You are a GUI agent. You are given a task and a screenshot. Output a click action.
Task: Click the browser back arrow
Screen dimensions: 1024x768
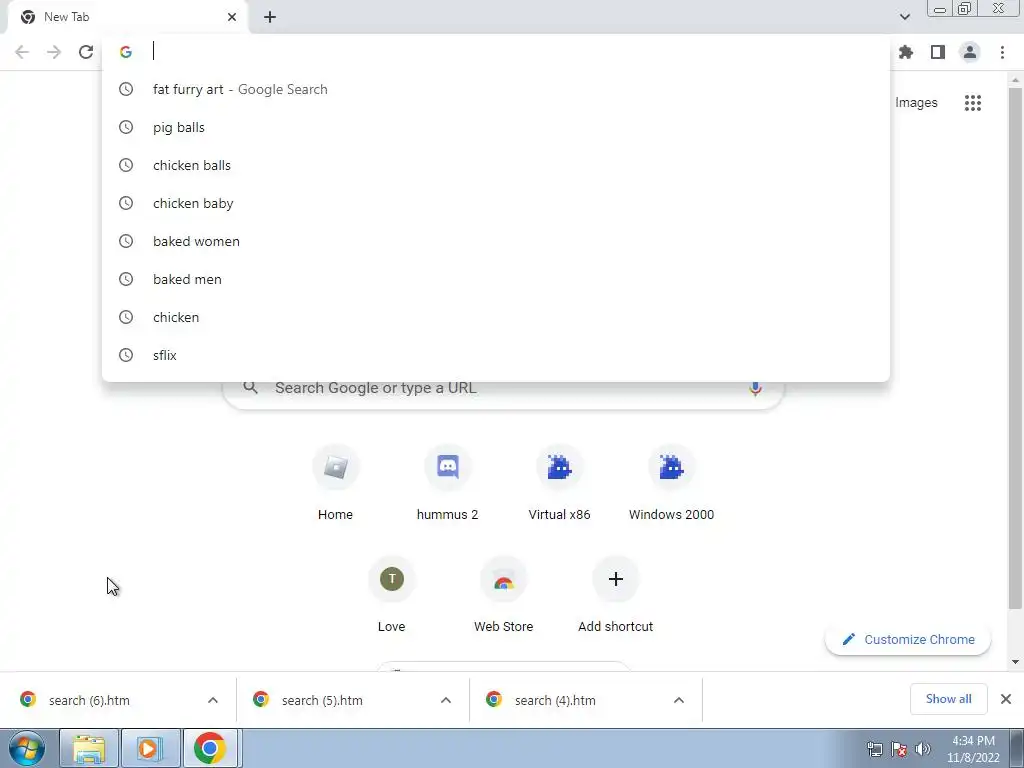(22, 52)
